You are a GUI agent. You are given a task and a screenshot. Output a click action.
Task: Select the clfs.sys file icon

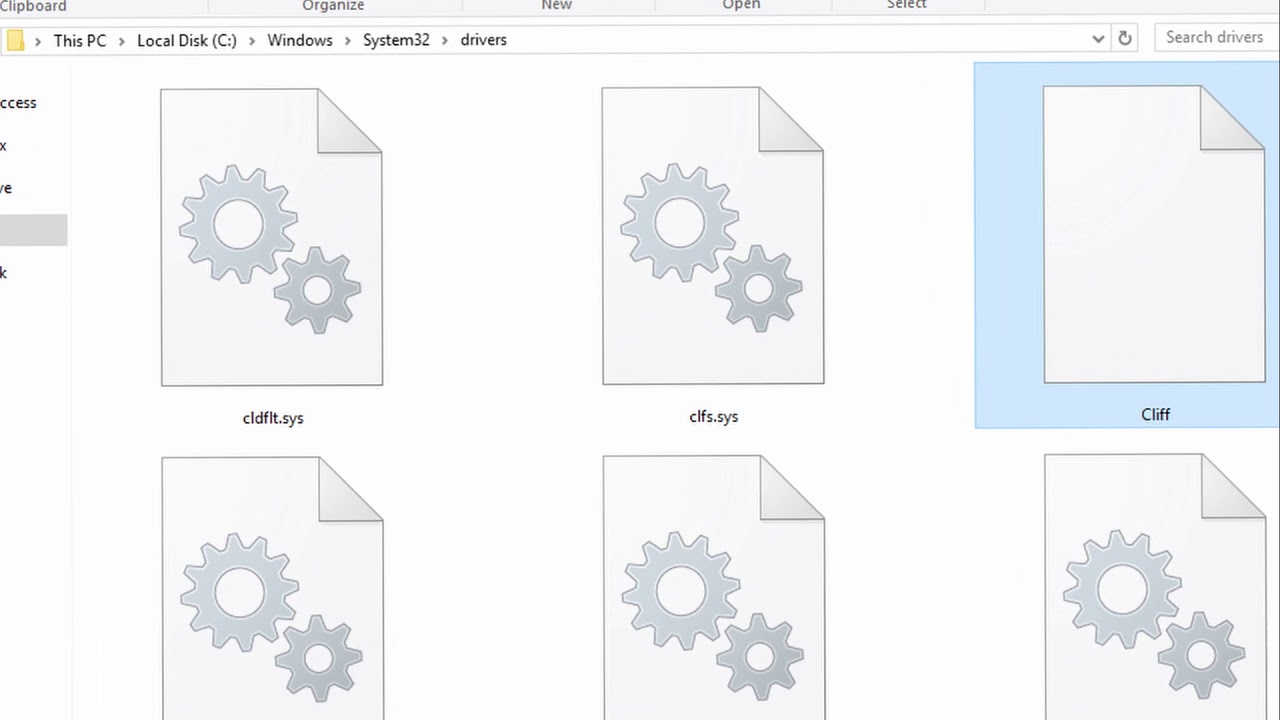[x=713, y=236]
